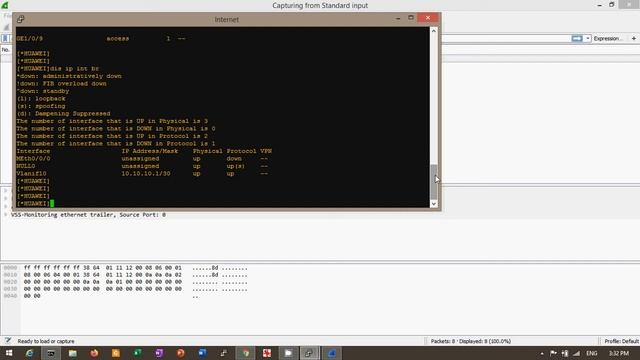Switch input language ENG indicator
Screen dimensions: 640x360
click(x=592, y=353)
